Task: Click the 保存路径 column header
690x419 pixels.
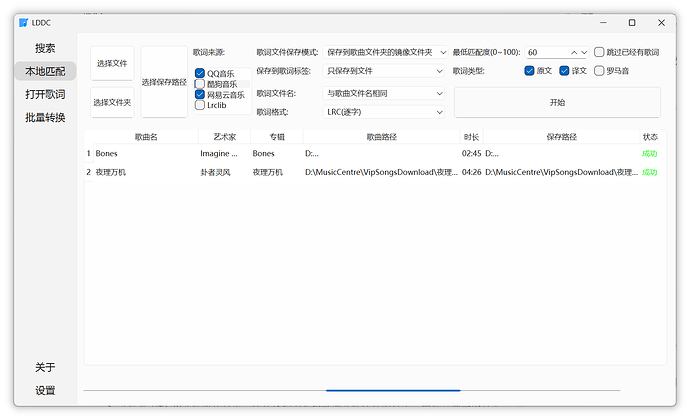Action: pyautogui.click(x=562, y=137)
